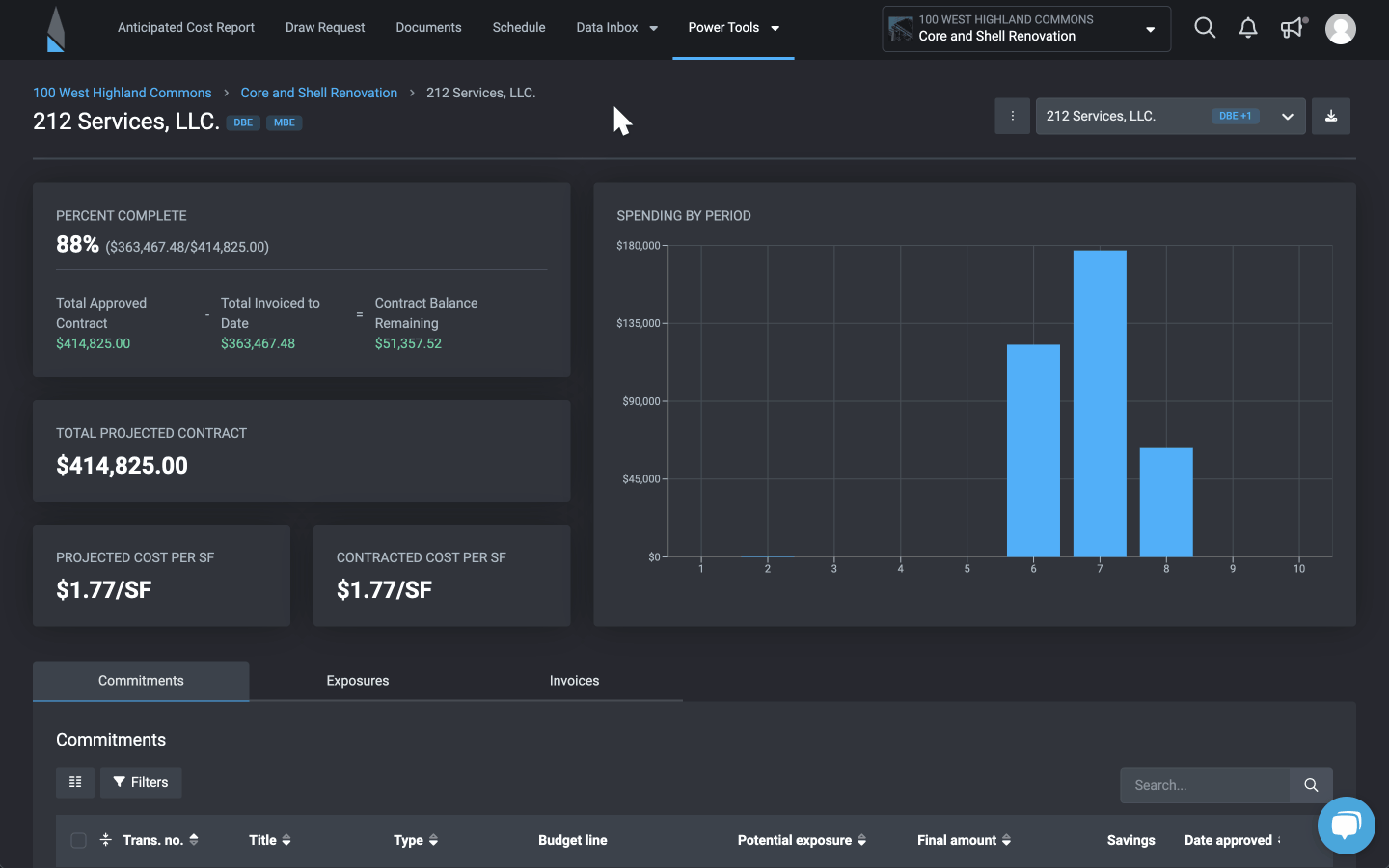Open Core and Shell Renovation breadcrumb link
The width and height of the screenshot is (1389, 868).
[319, 93]
